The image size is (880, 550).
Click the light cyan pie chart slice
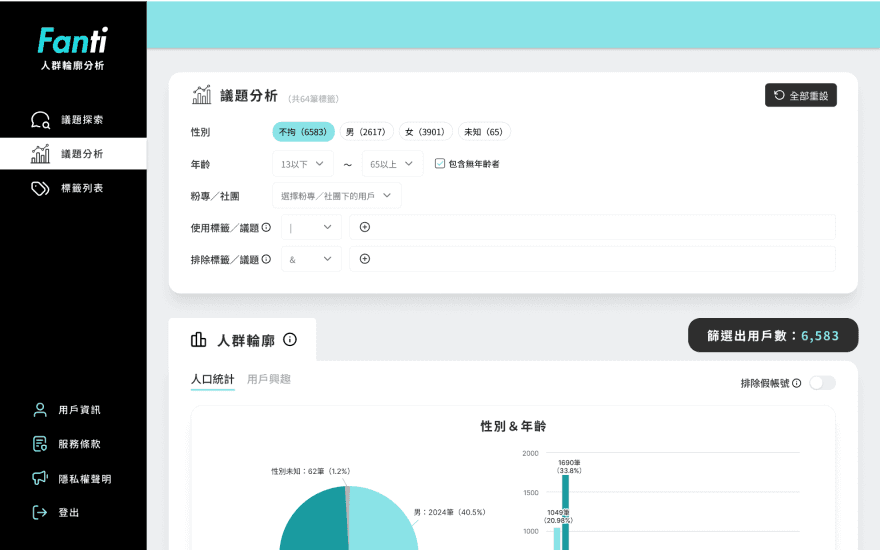[383, 522]
